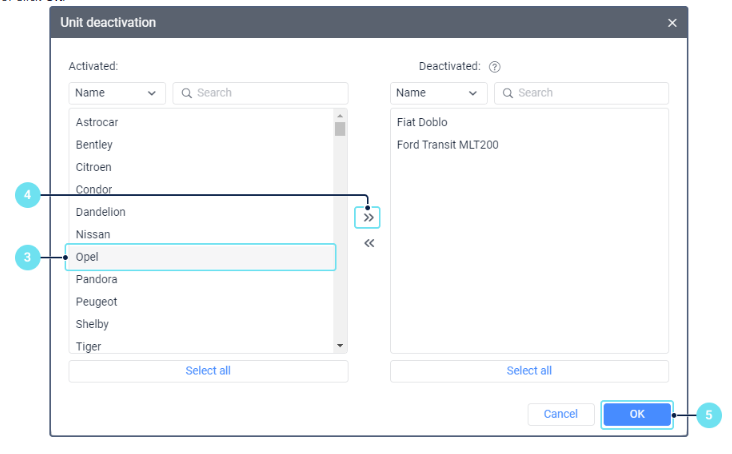Image resolution: width=732 pixels, height=454 pixels.
Task: Click the search magnifier in Deactivated list
Action: [x=507, y=93]
